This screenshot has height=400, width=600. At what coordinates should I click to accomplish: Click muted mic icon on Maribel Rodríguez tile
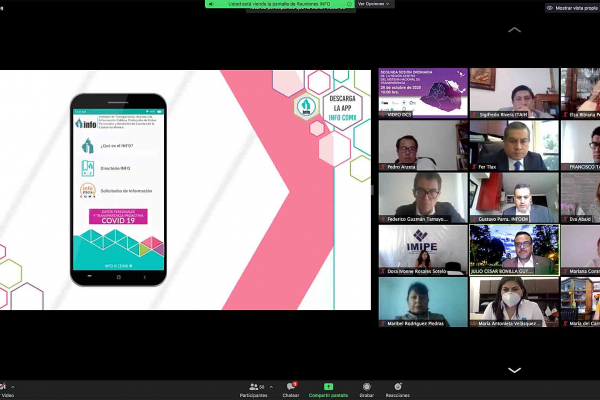(383, 323)
